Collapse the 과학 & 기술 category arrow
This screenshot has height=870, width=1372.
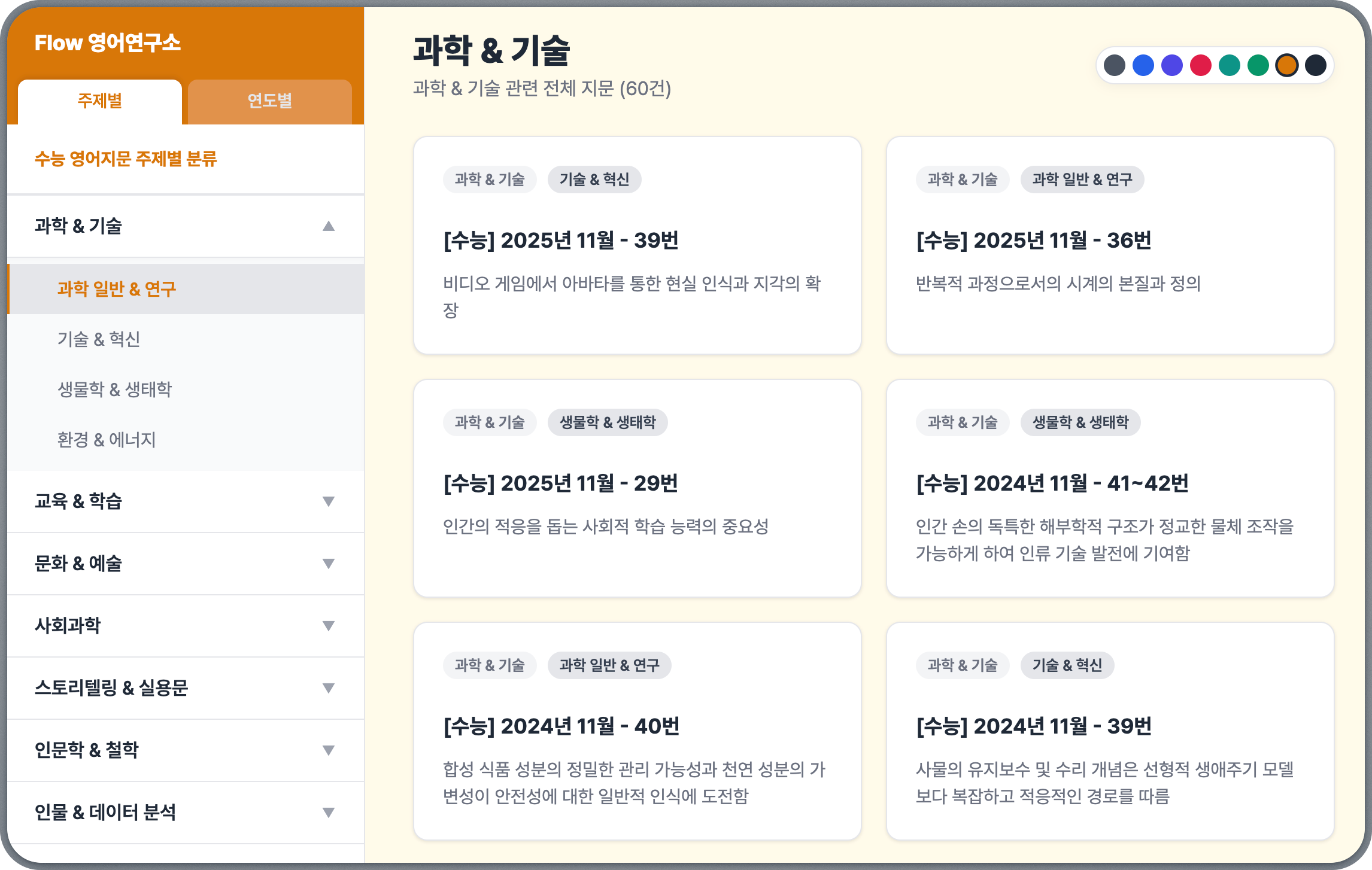[x=328, y=226]
